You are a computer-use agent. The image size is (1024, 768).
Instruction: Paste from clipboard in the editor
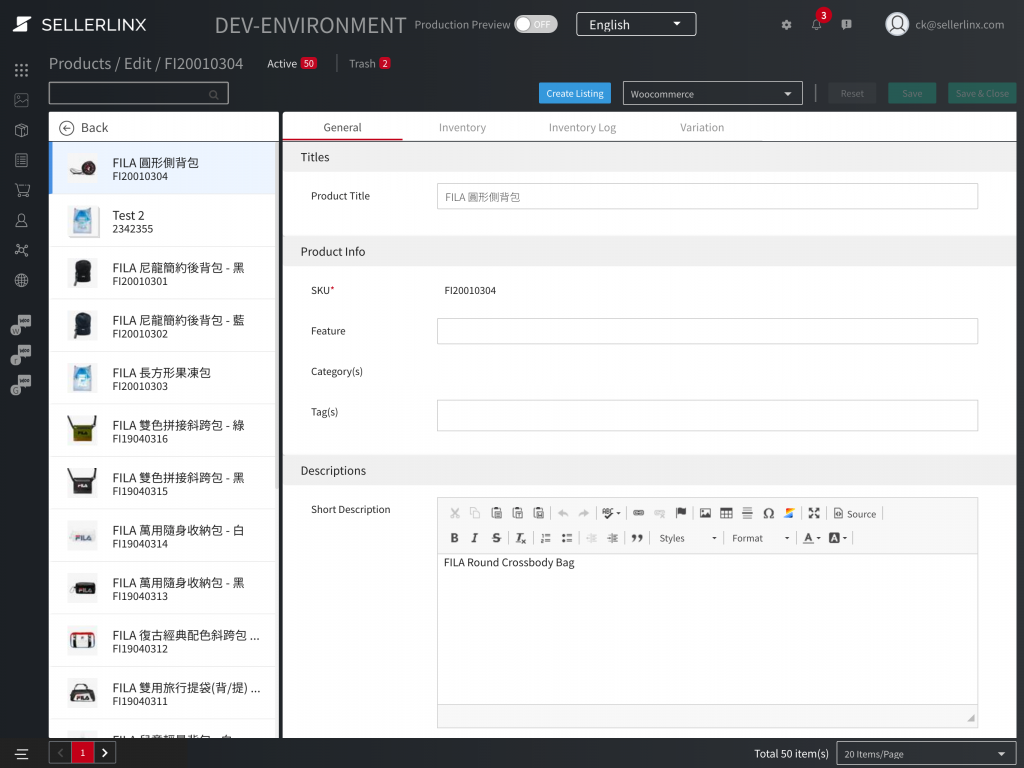(x=496, y=513)
